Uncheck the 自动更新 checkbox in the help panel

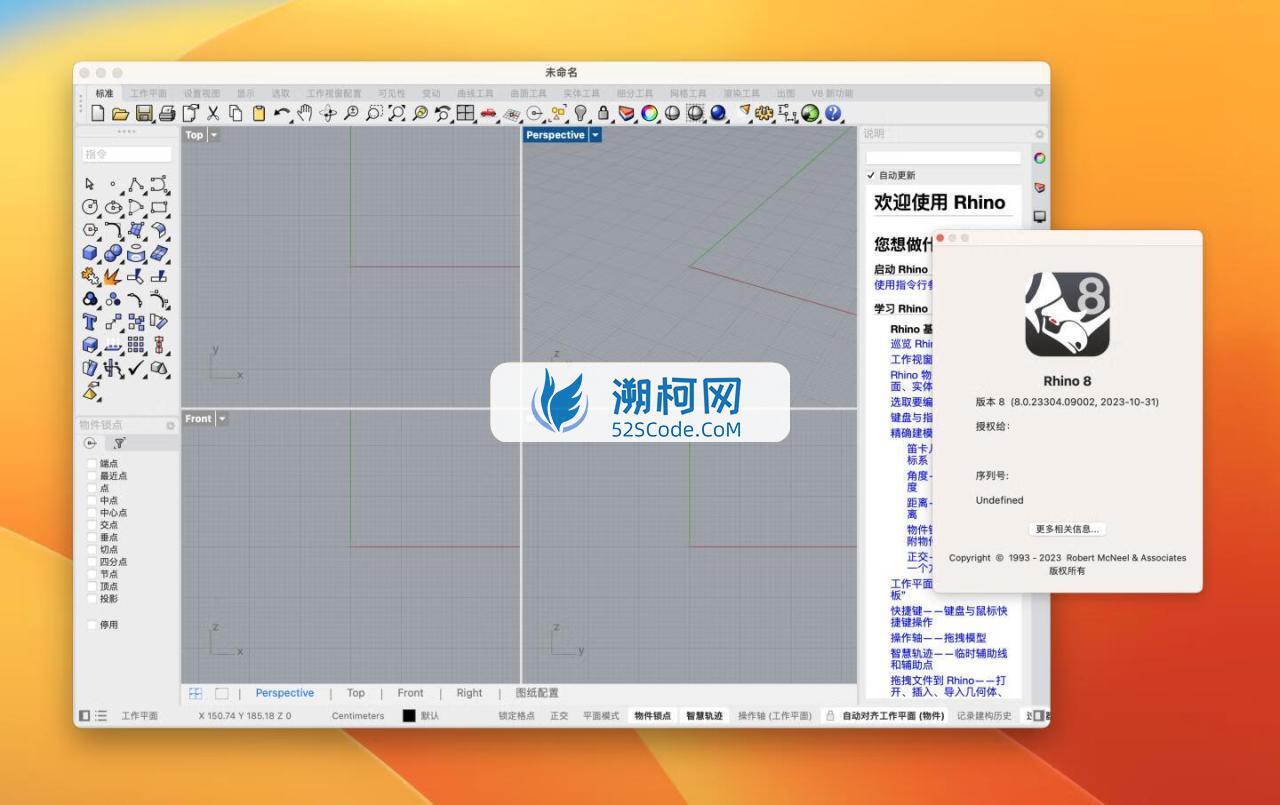pos(871,176)
